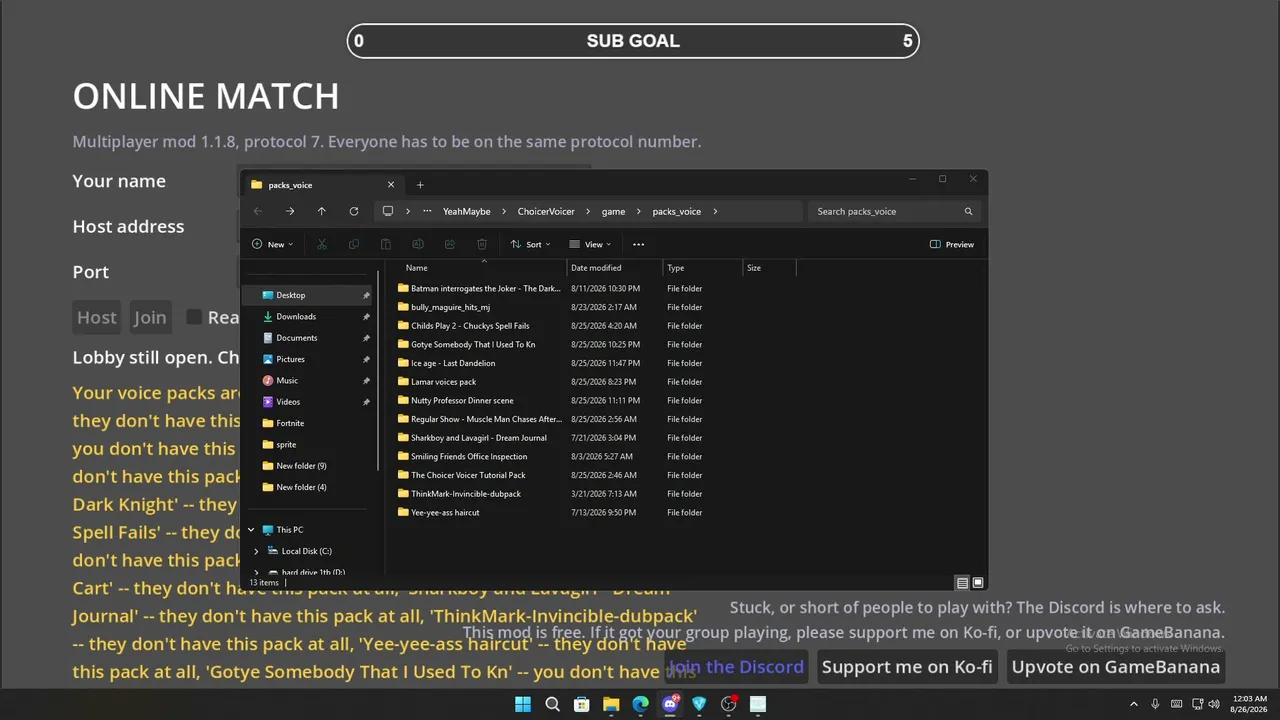Switch to large thumbnails view icon

tap(978, 583)
